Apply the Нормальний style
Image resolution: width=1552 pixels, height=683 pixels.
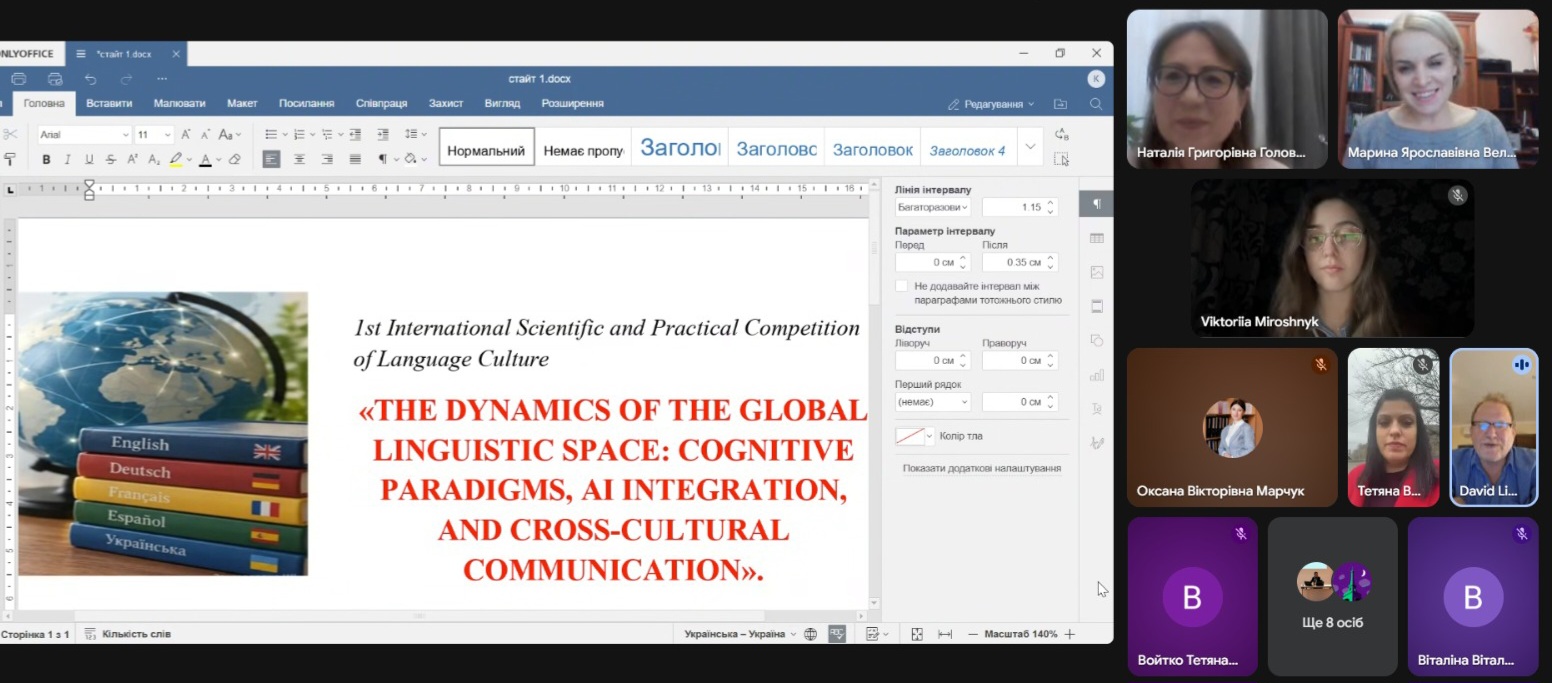coord(486,148)
